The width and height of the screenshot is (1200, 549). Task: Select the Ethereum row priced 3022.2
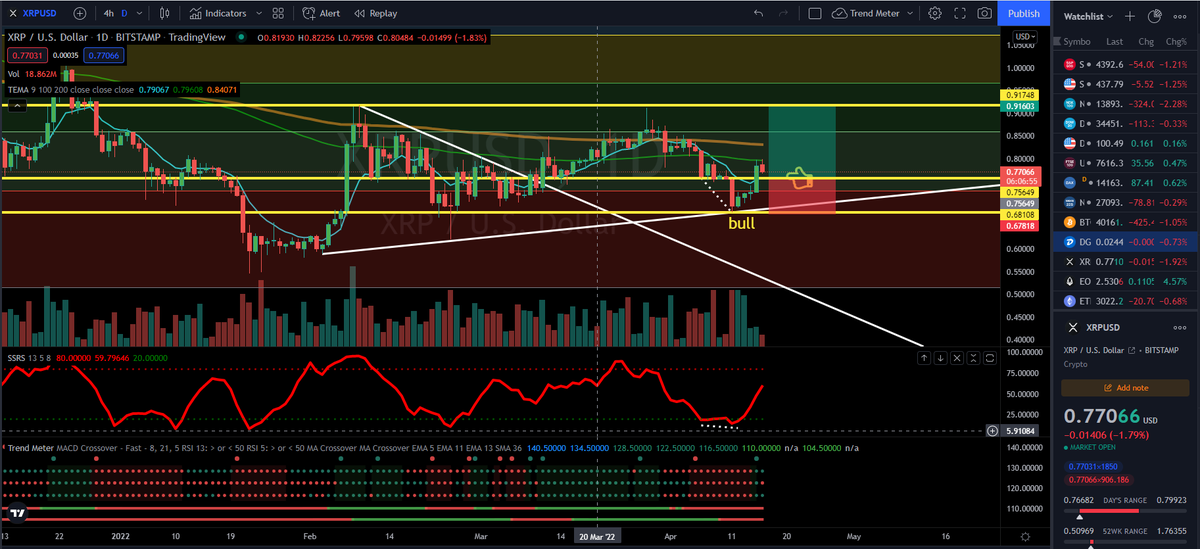coord(1126,300)
